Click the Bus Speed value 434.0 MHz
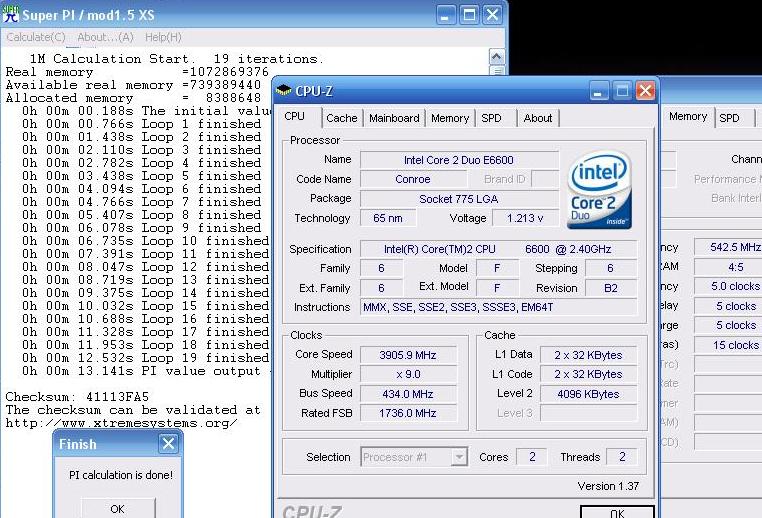 408,394
